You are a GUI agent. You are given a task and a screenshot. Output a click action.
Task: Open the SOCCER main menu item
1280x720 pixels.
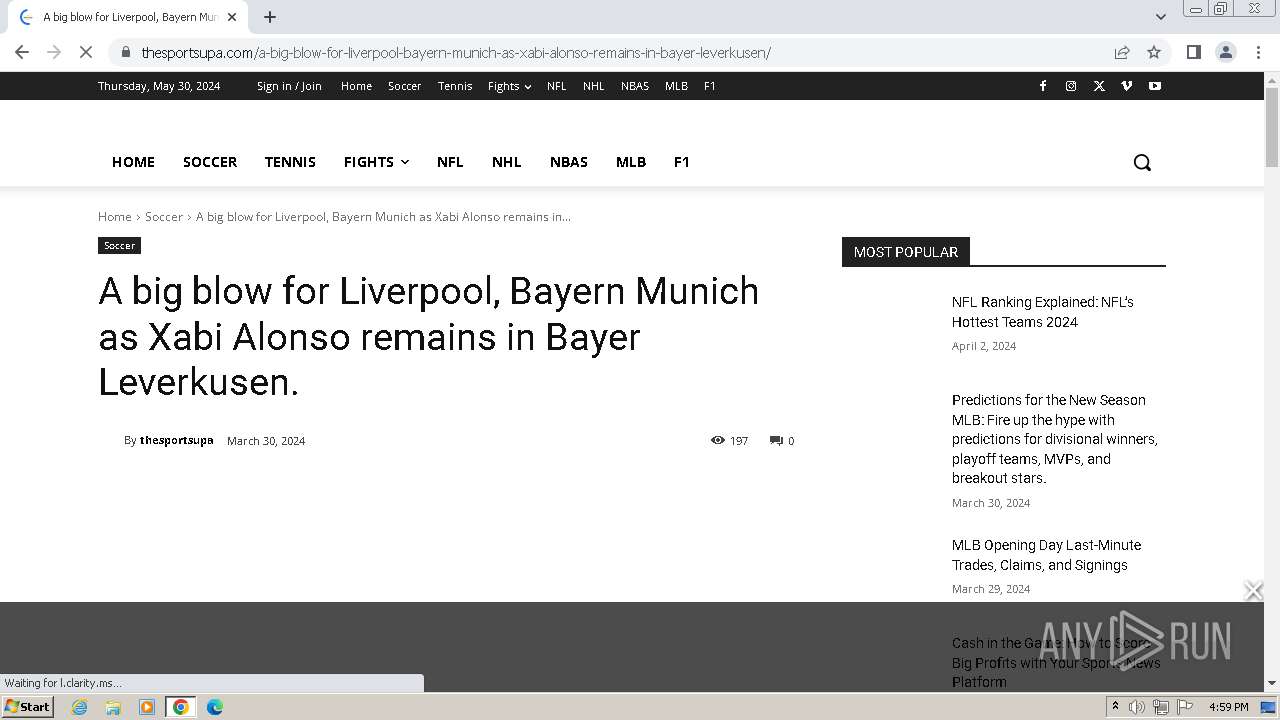pyautogui.click(x=210, y=162)
